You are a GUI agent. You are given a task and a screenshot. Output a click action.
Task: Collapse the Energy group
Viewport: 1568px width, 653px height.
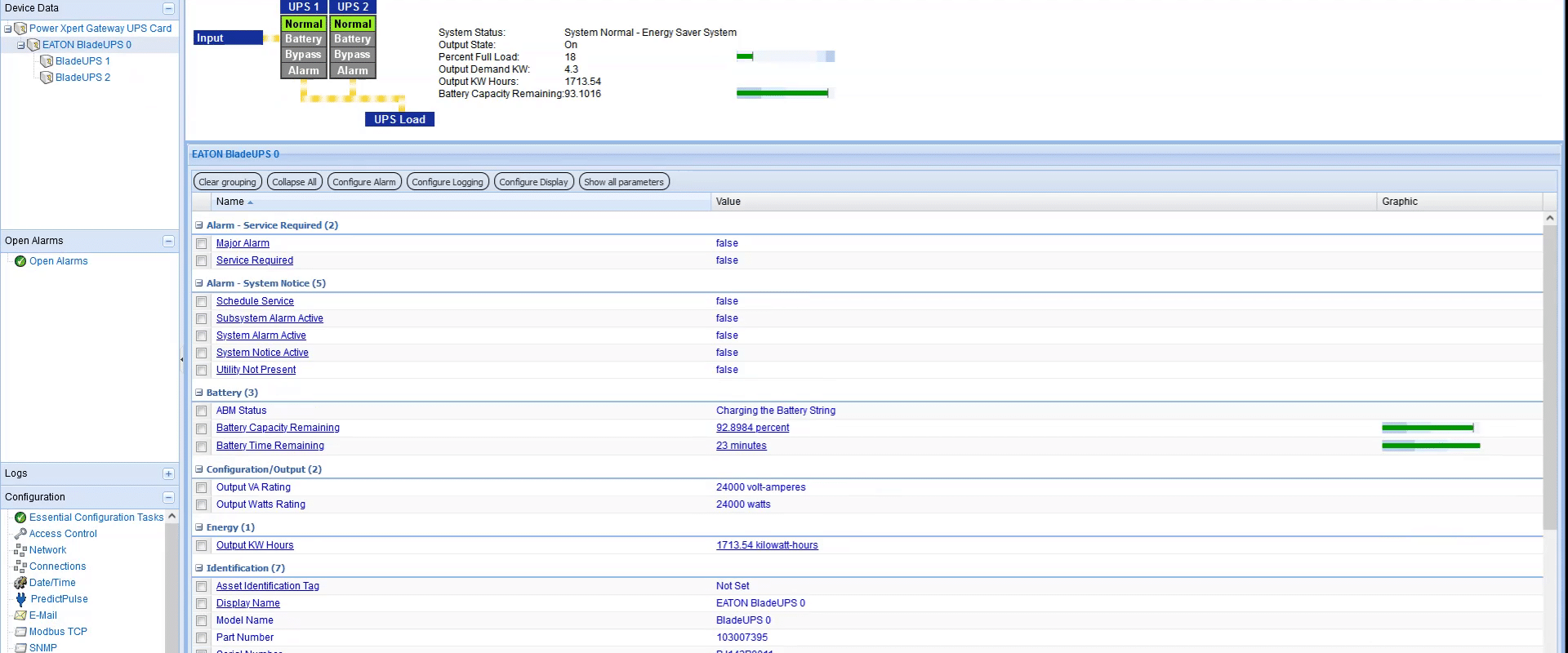click(x=198, y=527)
